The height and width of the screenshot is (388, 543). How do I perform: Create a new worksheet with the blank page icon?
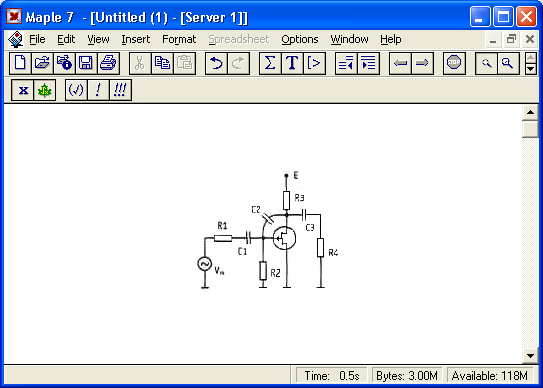pyautogui.click(x=20, y=63)
